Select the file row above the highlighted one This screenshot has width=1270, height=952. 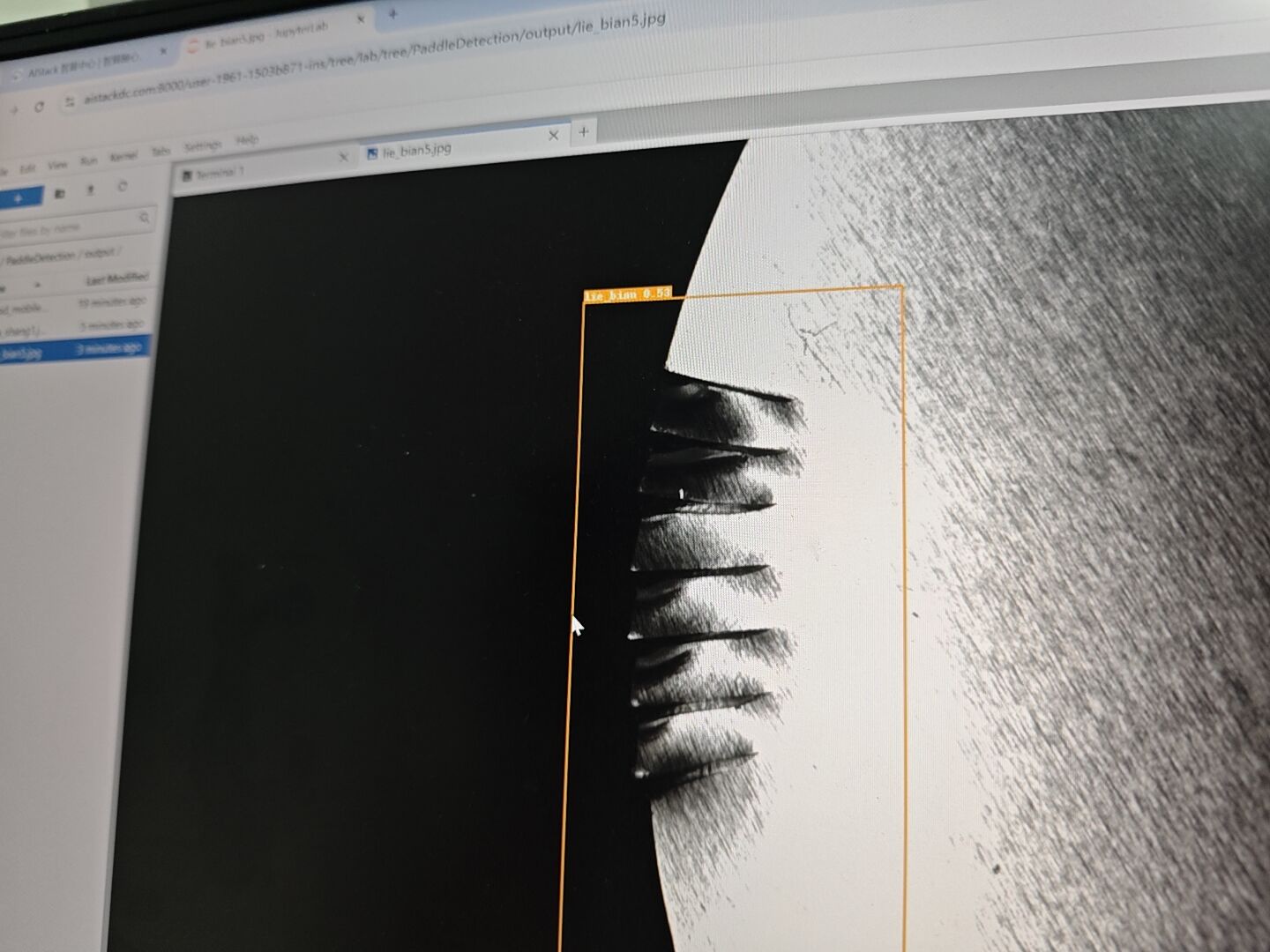pyautogui.click(x=74, y=328)
